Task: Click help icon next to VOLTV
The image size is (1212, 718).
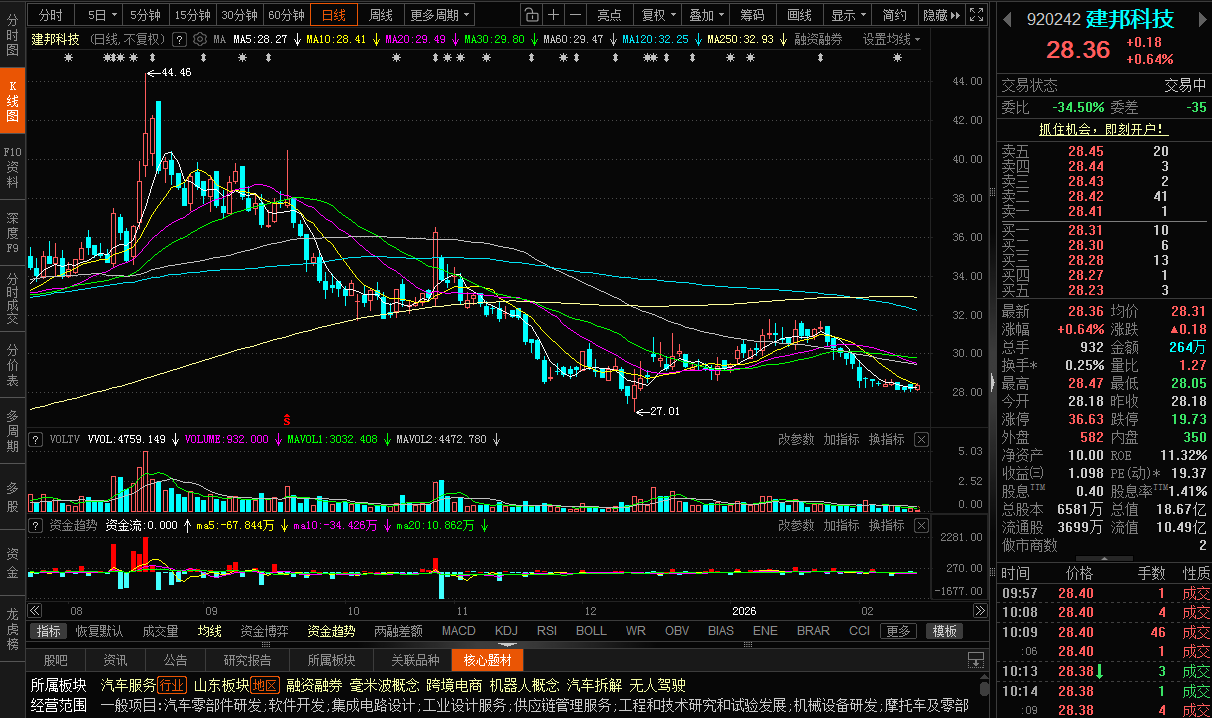Action: coord(36,439)
